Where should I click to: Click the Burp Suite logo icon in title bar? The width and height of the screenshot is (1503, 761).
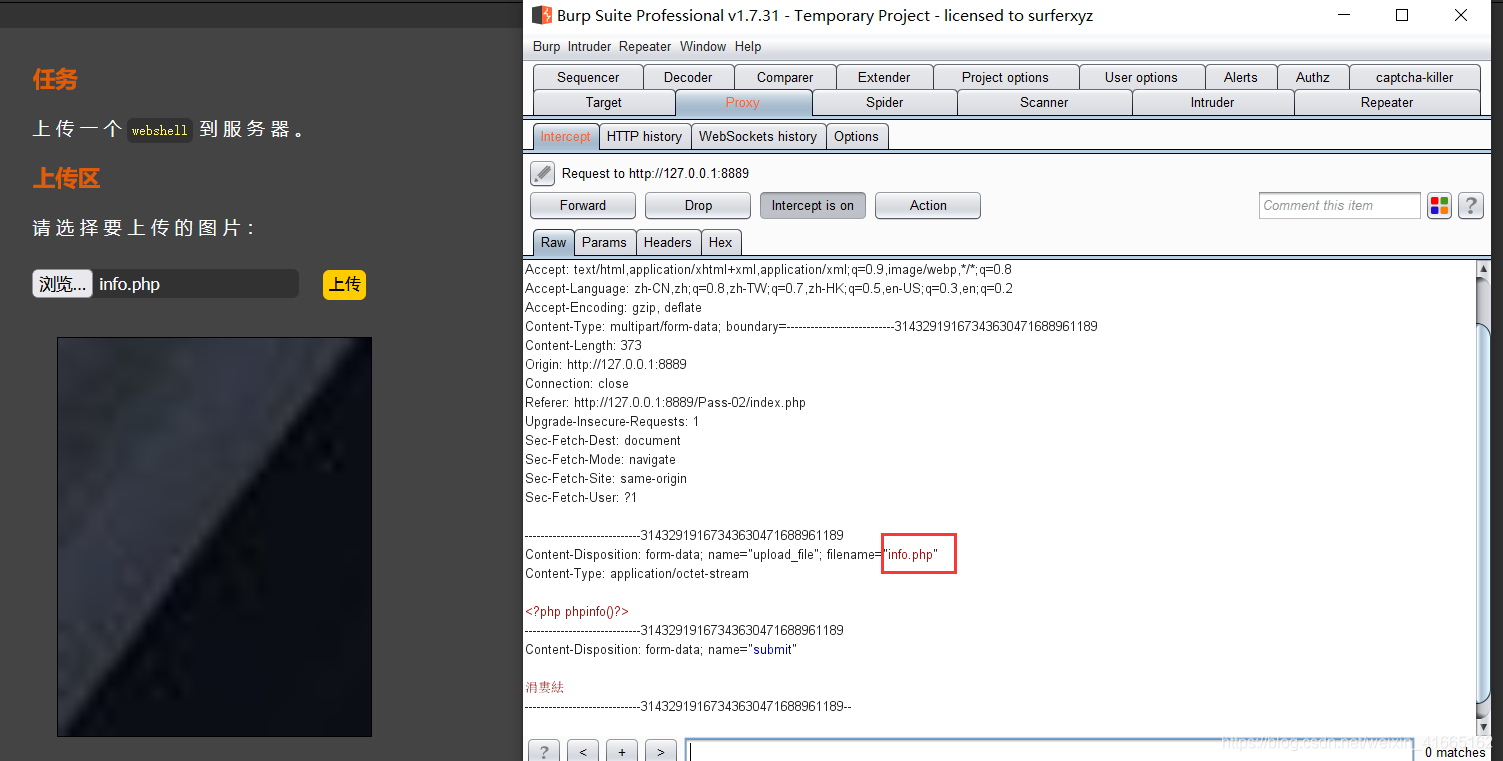[541, 15]
